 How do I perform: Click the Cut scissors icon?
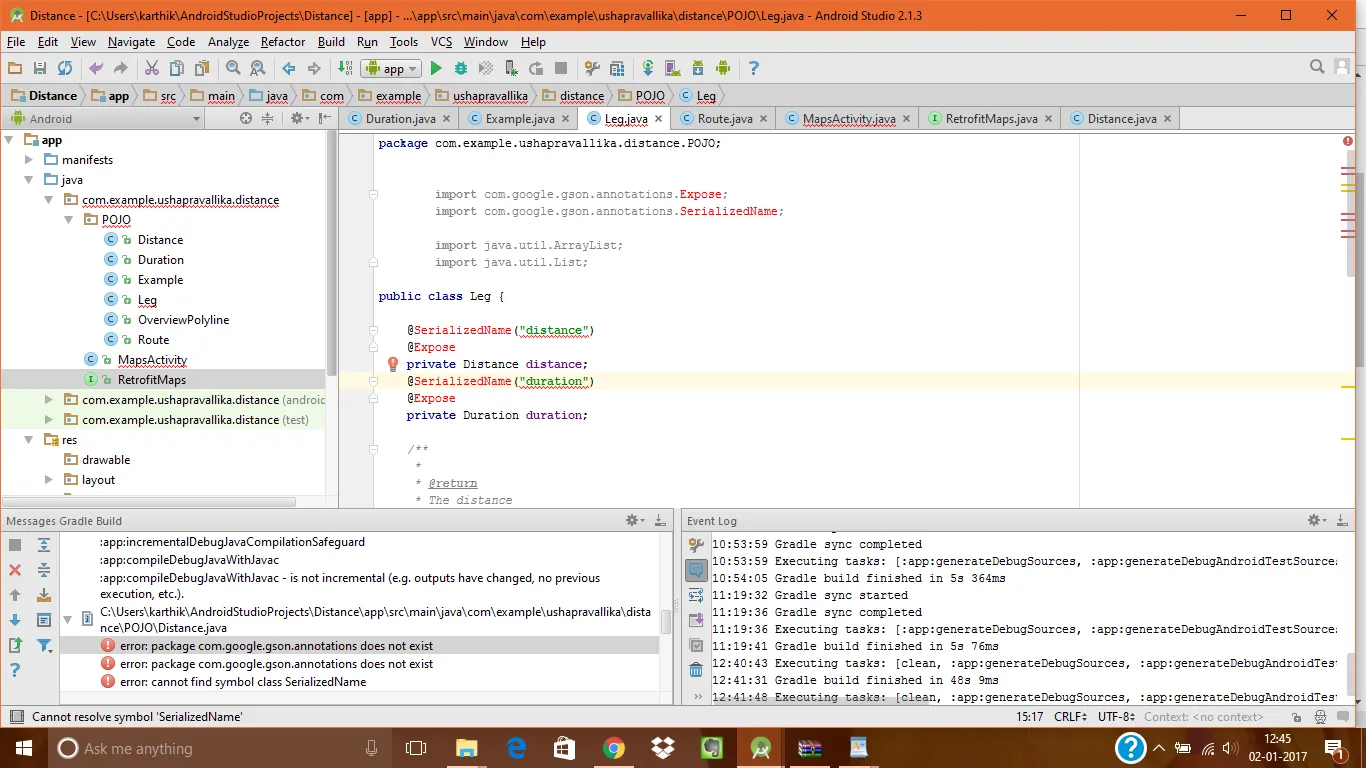click(x=152, y=68)
